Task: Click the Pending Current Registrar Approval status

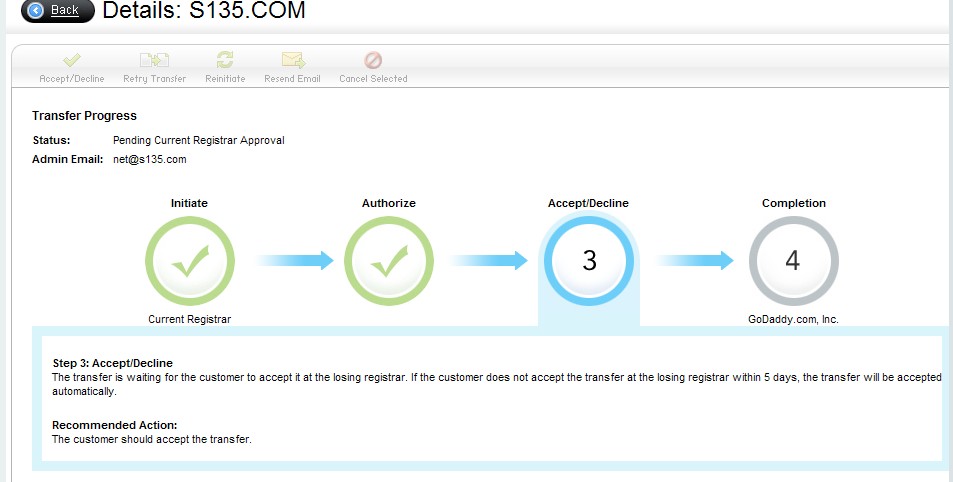Action: click(x=198, y=140)
